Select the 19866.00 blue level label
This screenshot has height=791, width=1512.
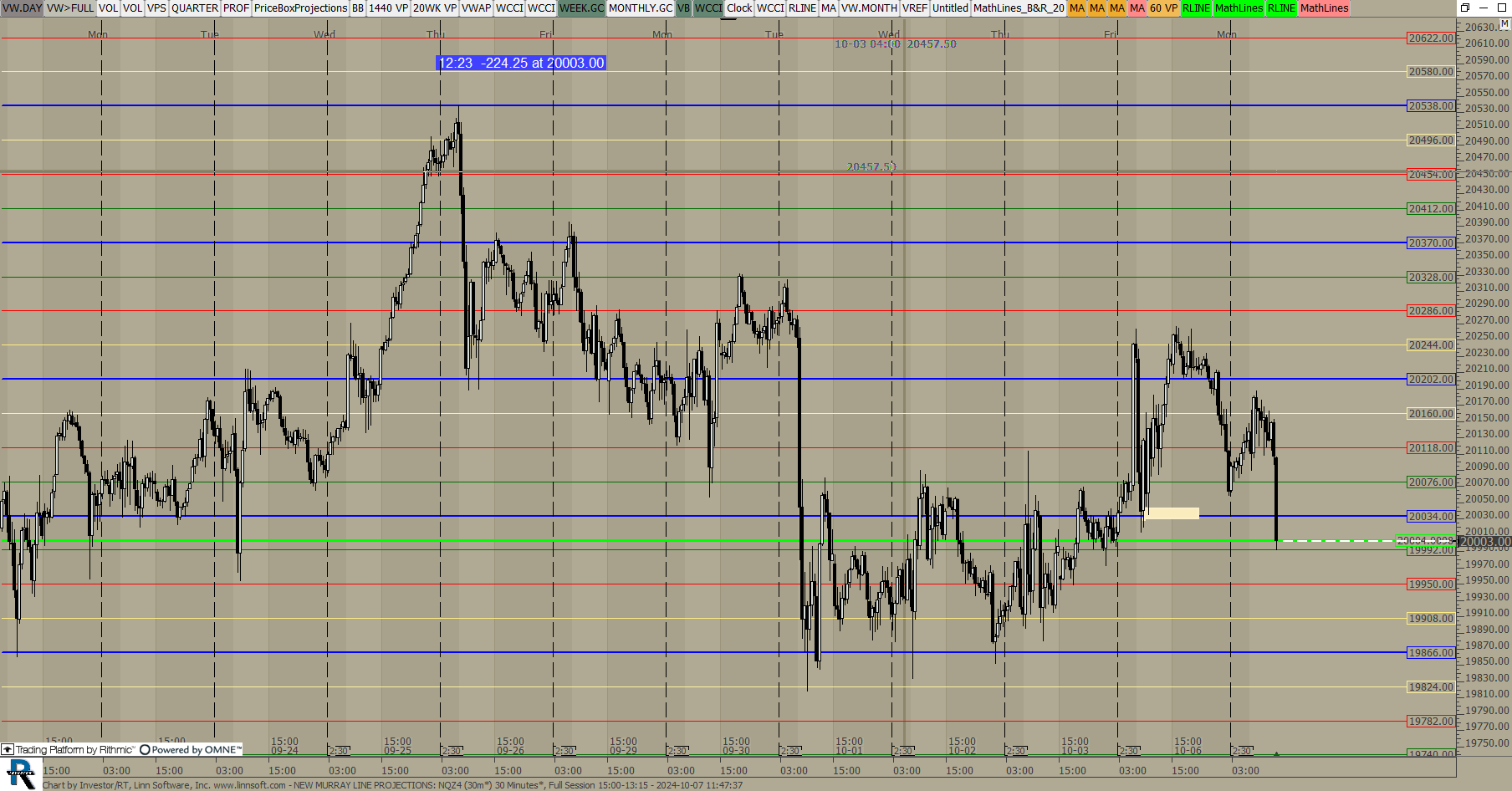coord(1431,653)
